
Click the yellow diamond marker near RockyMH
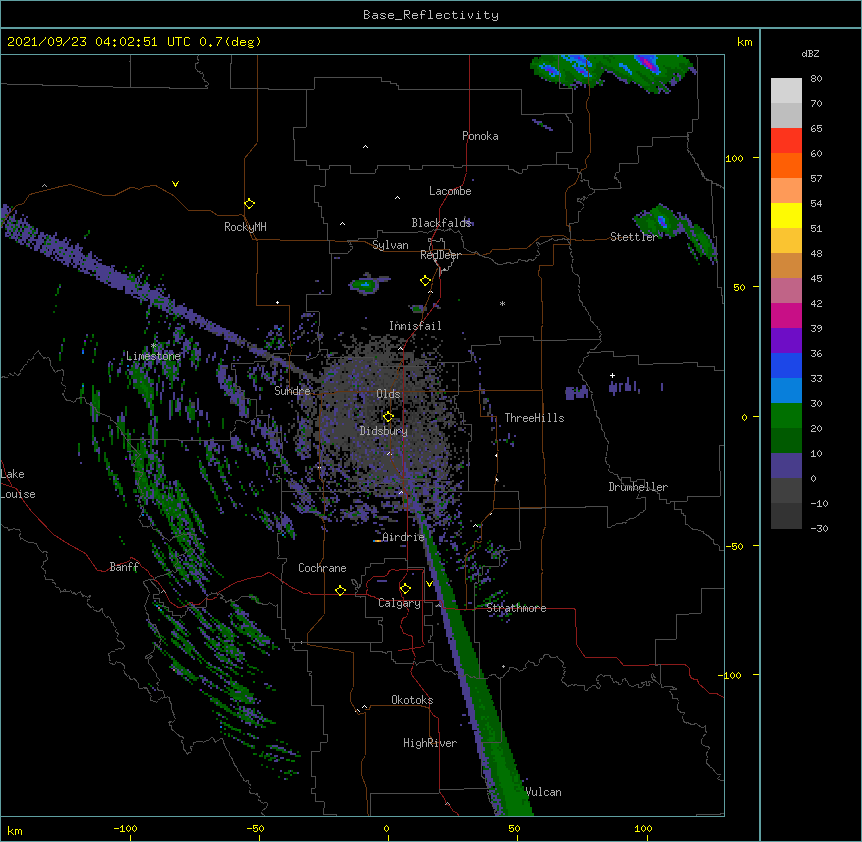pos(249,203)
